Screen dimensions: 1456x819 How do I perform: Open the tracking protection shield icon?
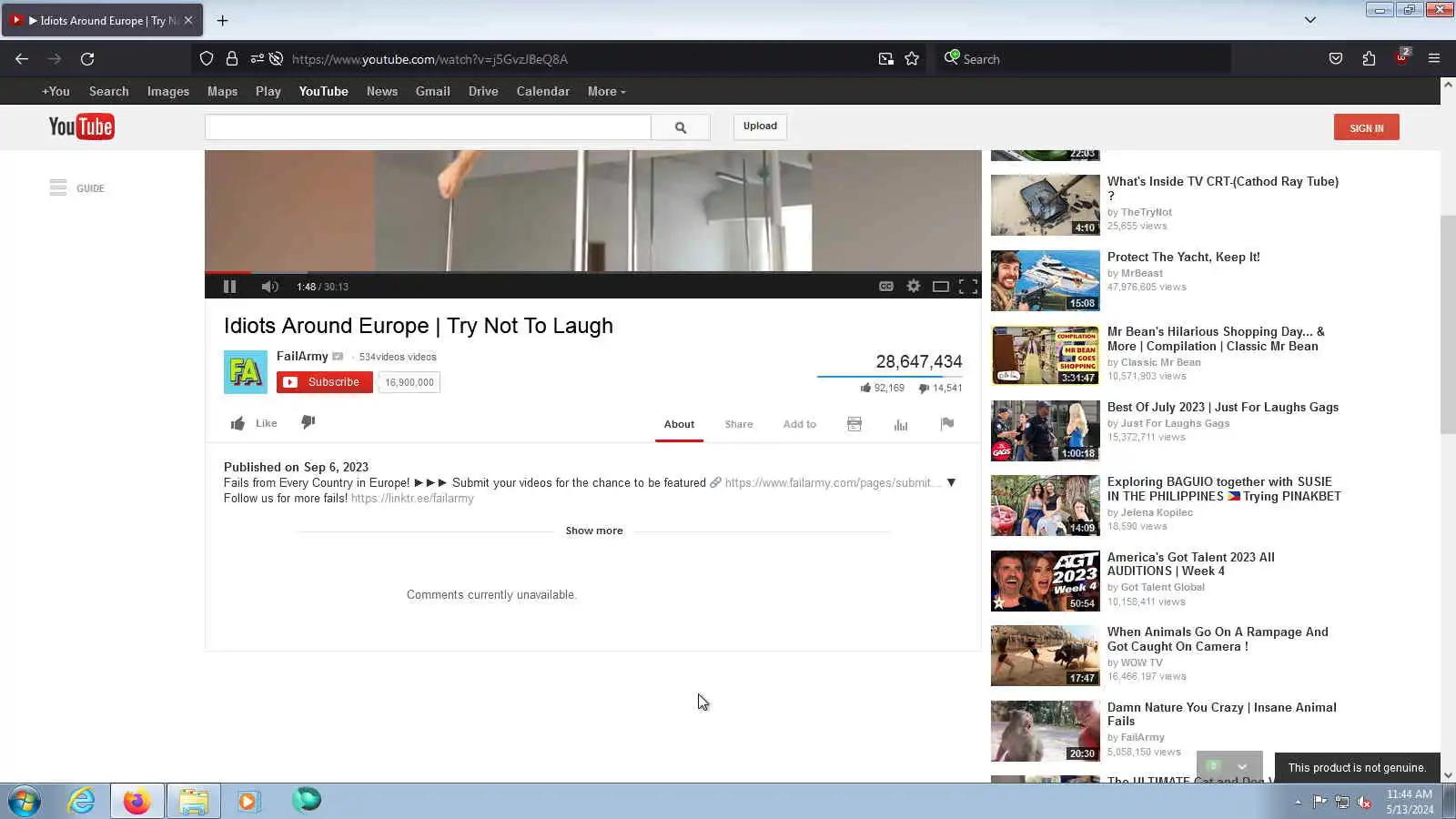(207, 59)
